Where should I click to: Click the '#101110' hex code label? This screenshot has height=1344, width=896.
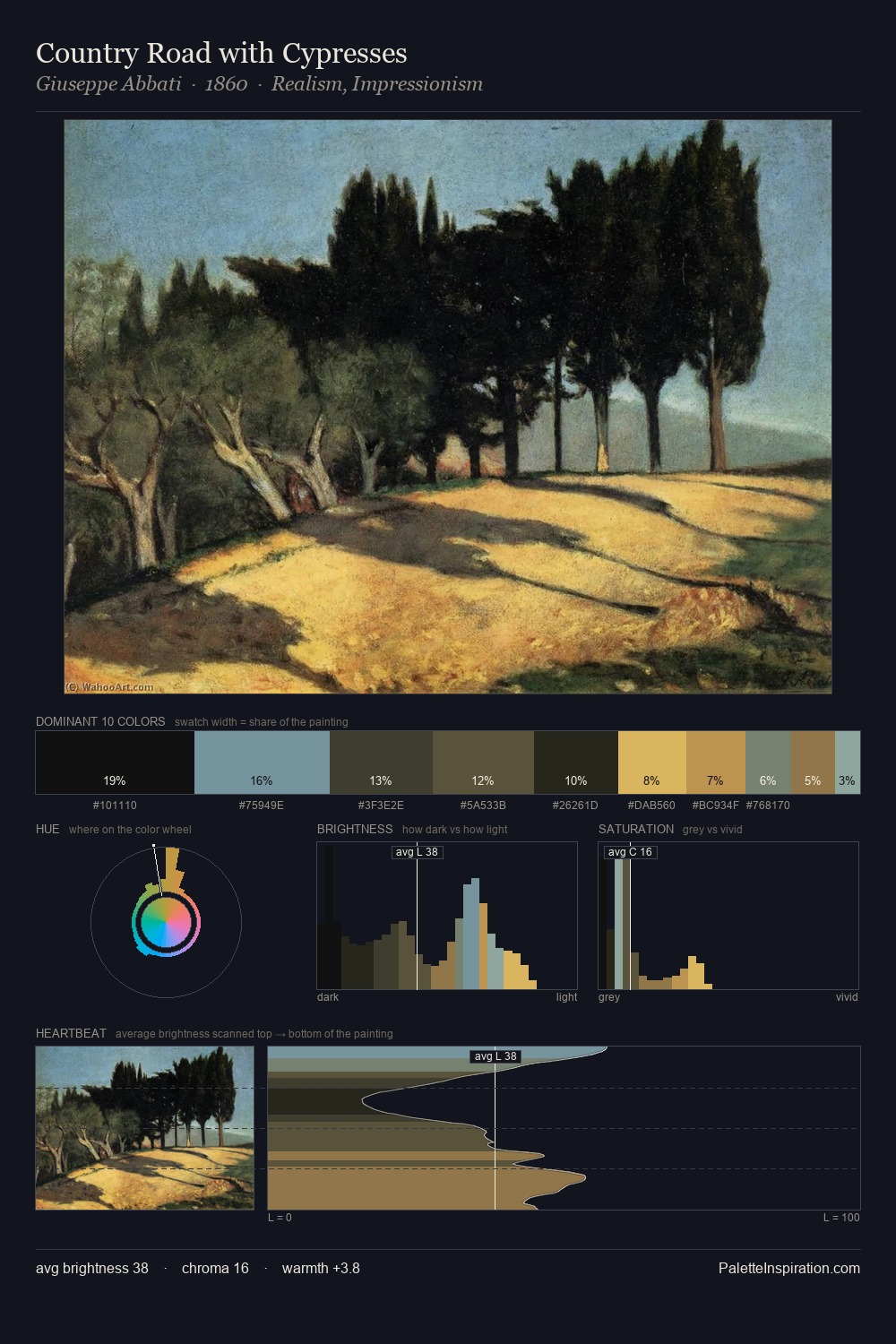pyautogui.click(x=115, y=806)
